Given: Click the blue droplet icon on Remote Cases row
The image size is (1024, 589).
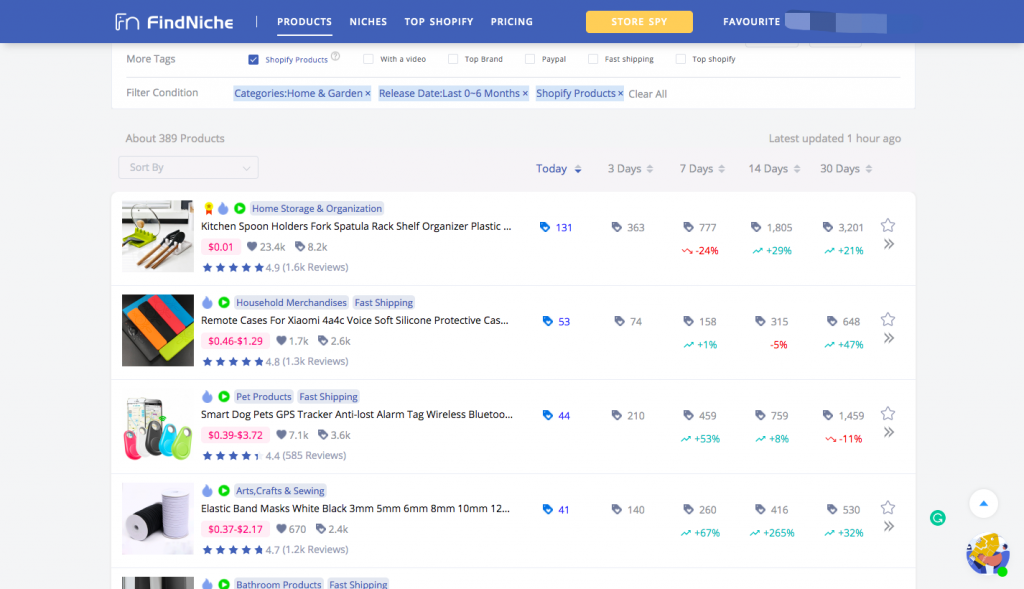Looking at the screenshot, I should pos(207,302).
